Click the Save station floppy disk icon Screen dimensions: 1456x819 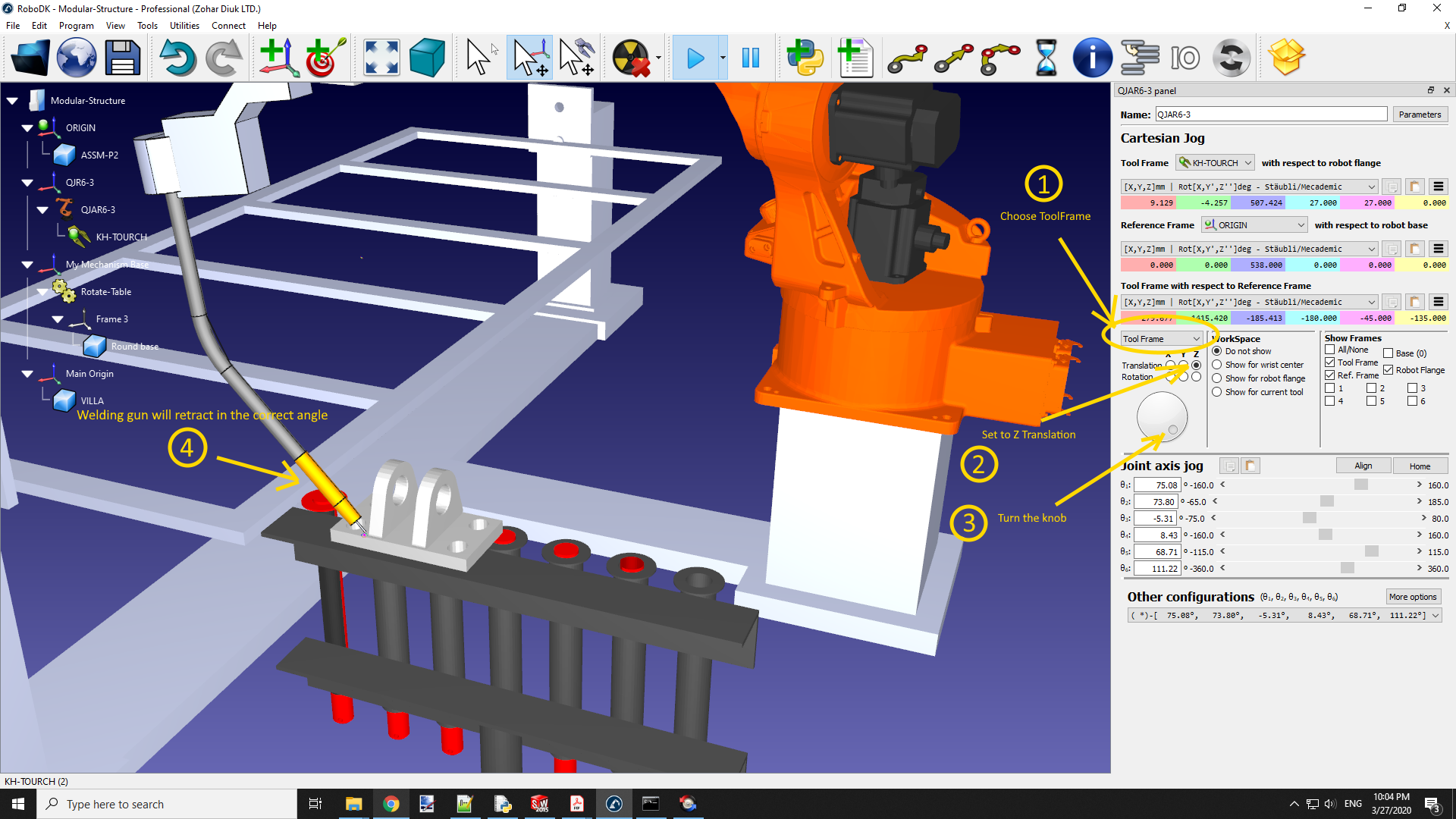tap(122, 58)
